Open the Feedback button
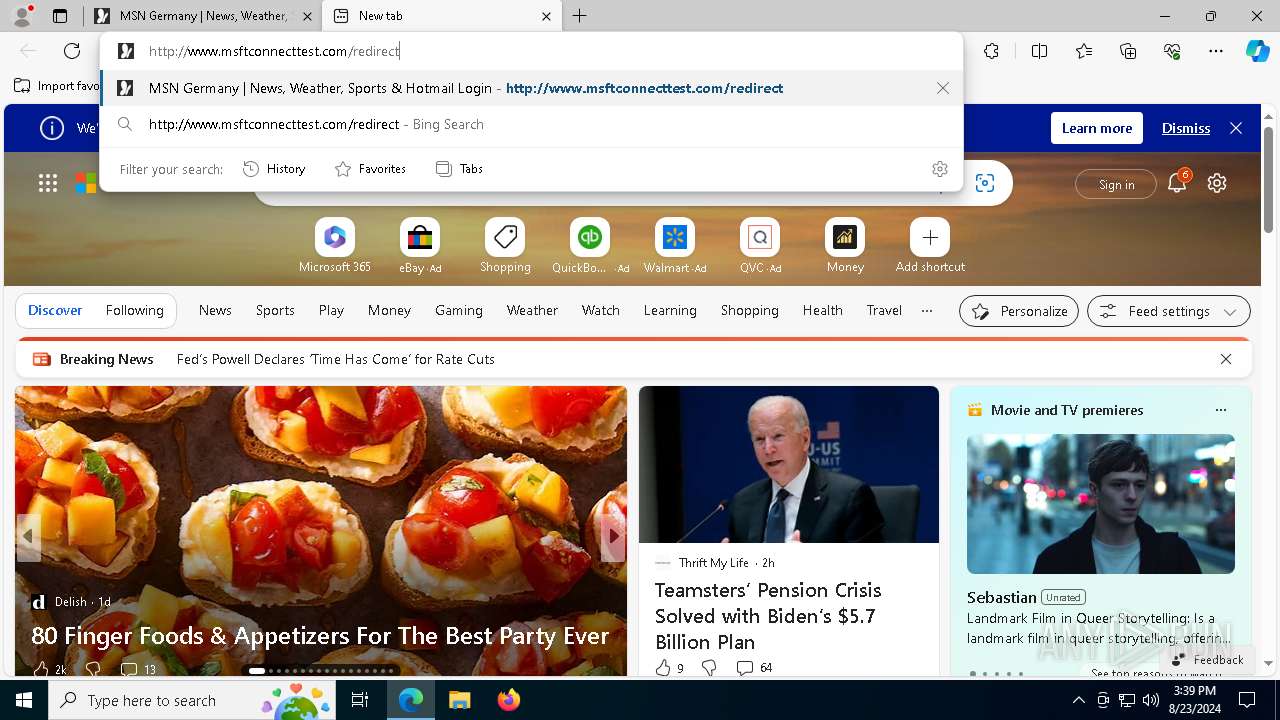This screenshot has width=1280, height=720. [1207, 659]
